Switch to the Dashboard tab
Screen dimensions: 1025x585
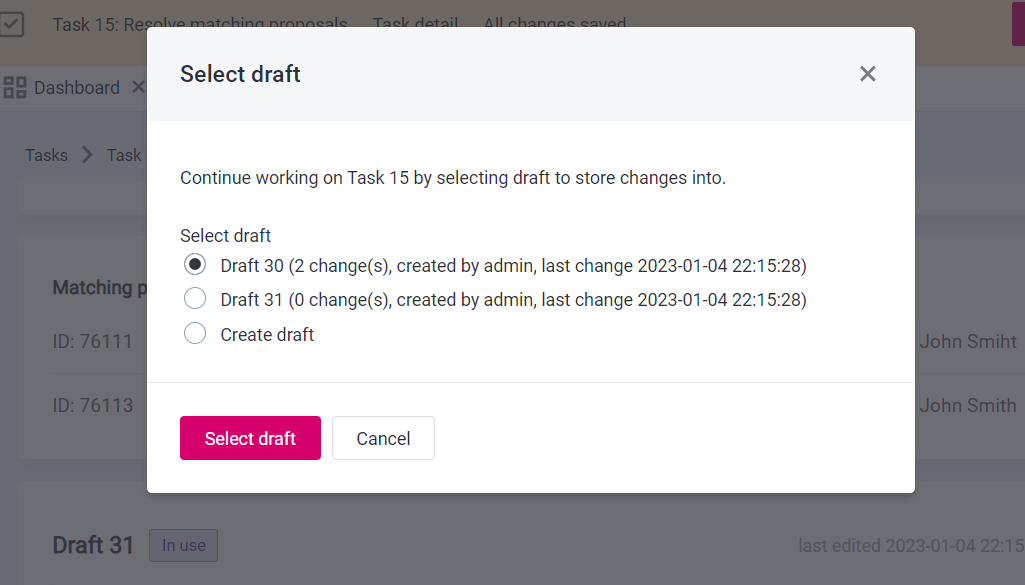click(x=76, y=88)
